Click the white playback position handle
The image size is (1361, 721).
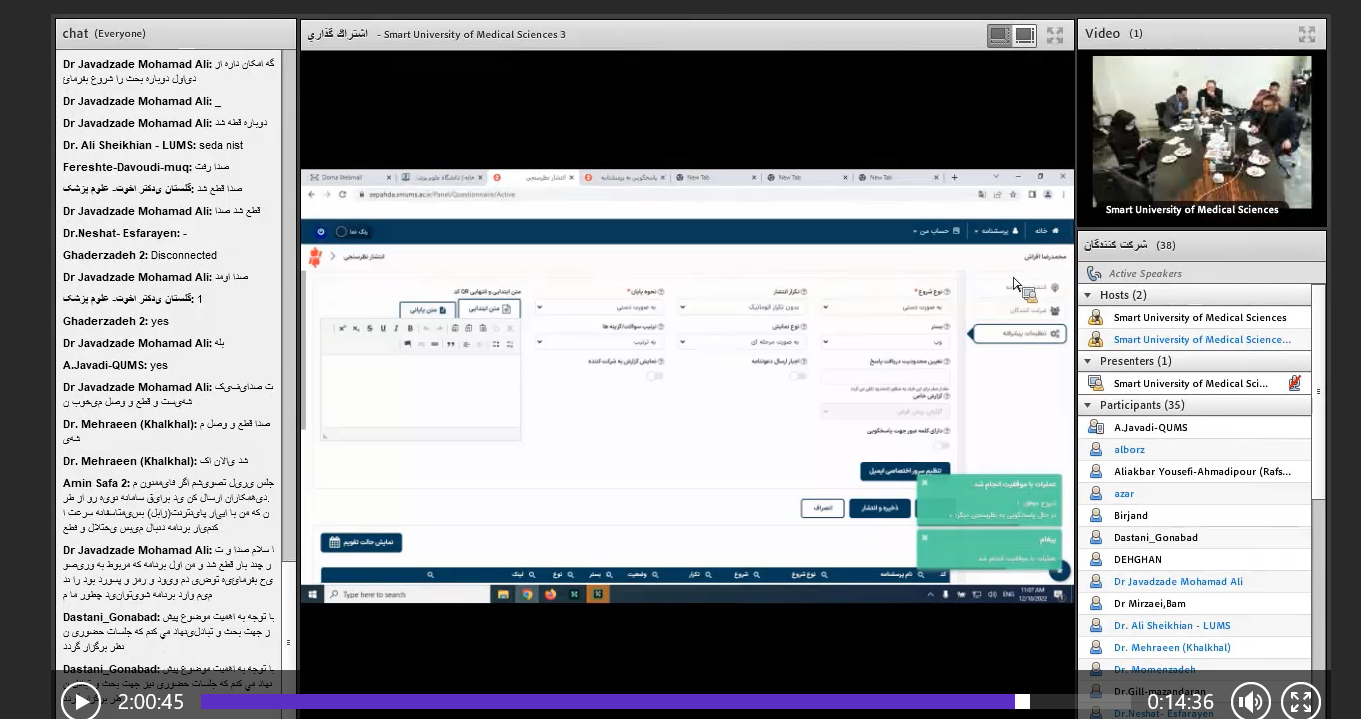(1022, 702)
